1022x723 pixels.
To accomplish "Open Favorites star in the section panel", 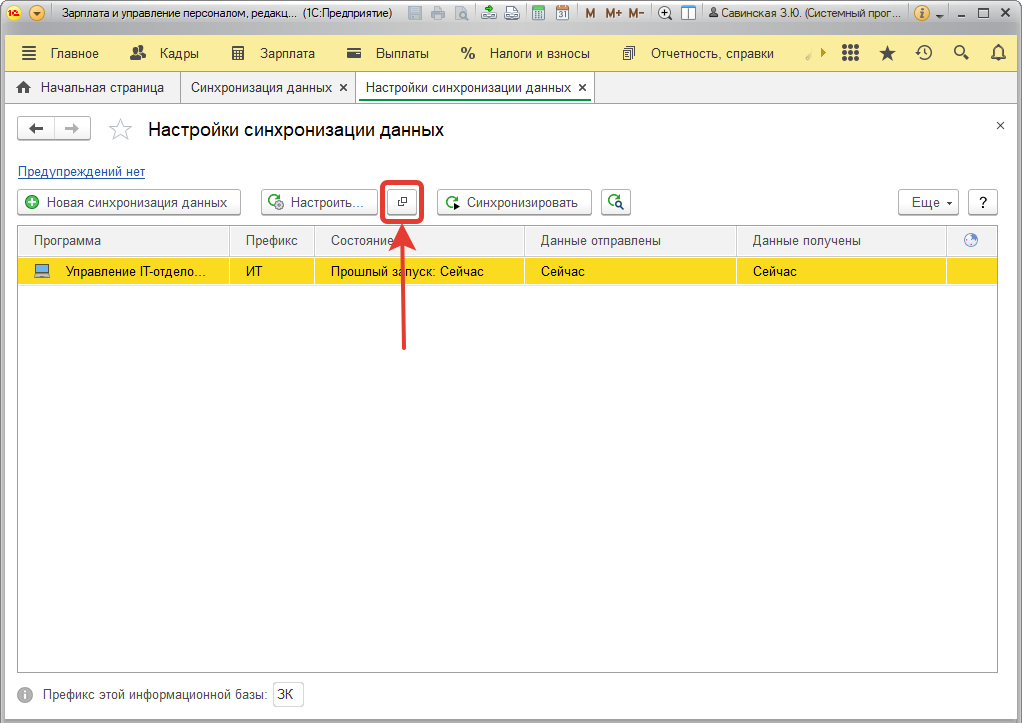I will [x=887, y=53].
